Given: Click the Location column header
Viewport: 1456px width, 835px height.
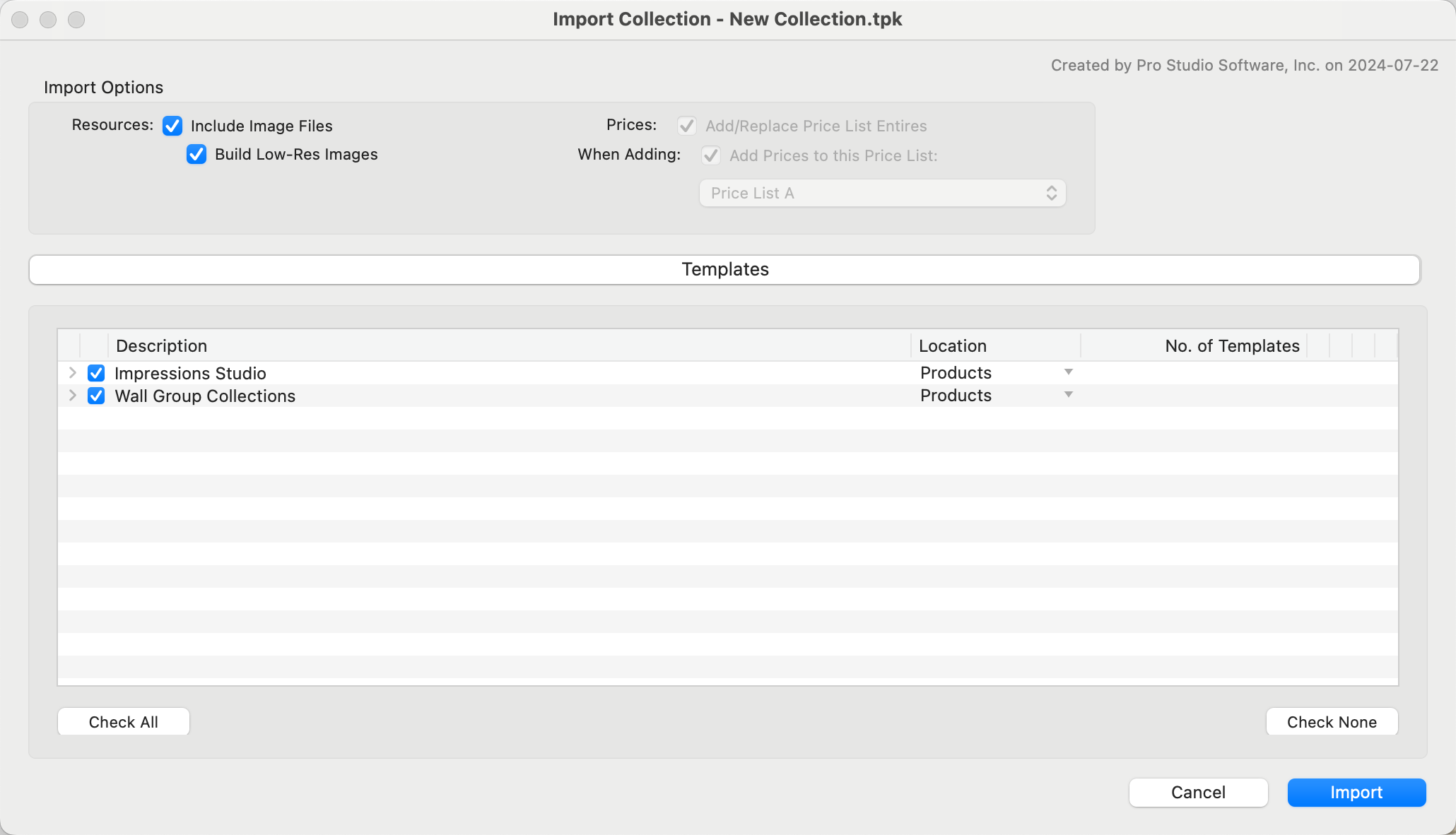Looking at the screenshot, I should pos(952,346).
